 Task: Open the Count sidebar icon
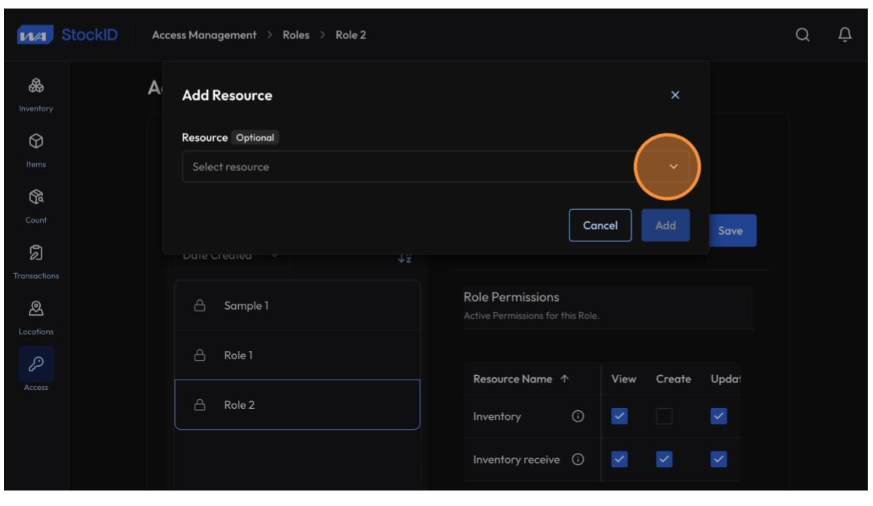(36, 196)
